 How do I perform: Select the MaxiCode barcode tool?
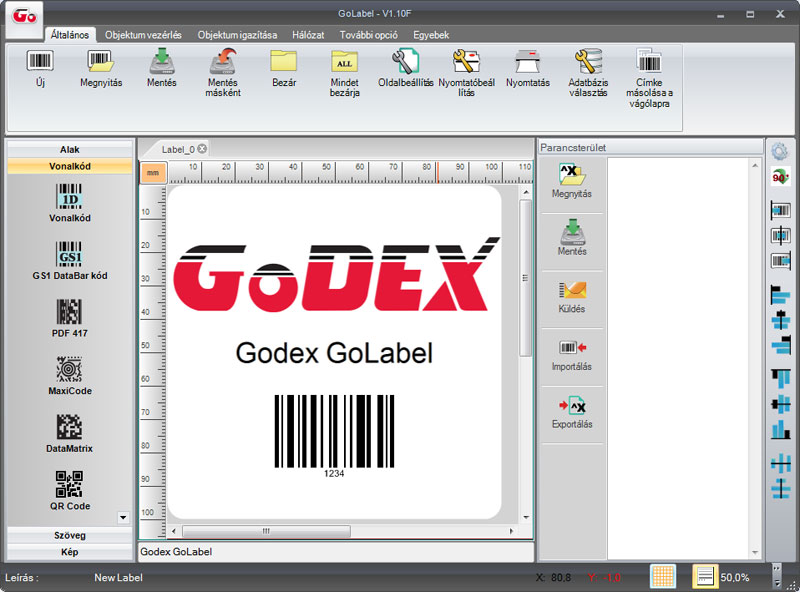click(x=70, y=376)
